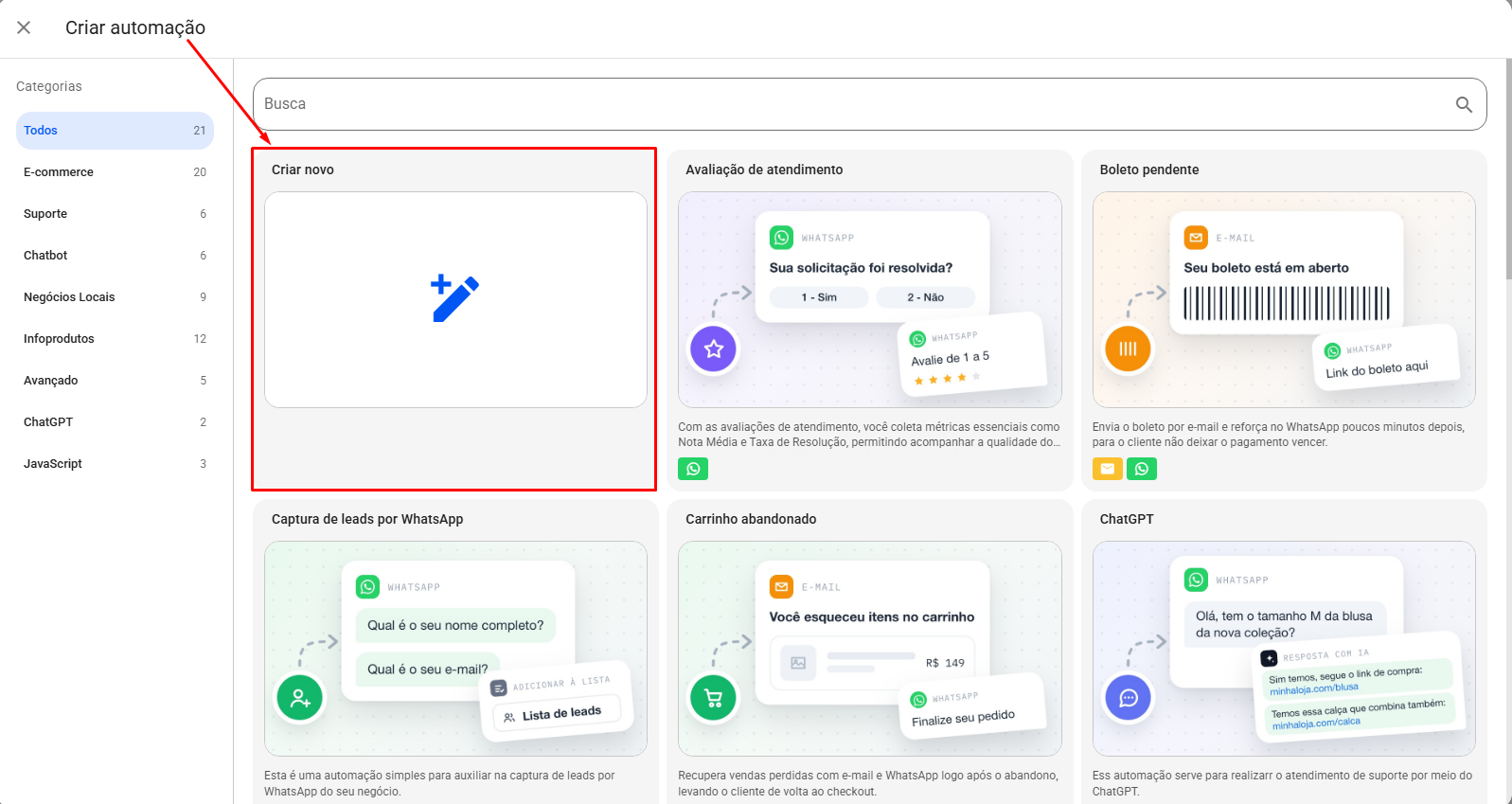Filter by Suporte category

[115, 214]
